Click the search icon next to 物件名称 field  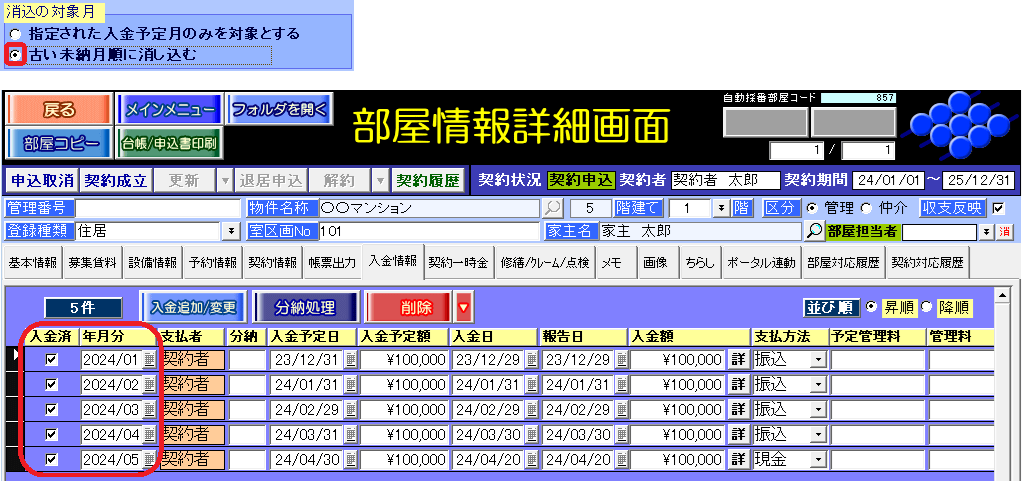pos(552,209)
